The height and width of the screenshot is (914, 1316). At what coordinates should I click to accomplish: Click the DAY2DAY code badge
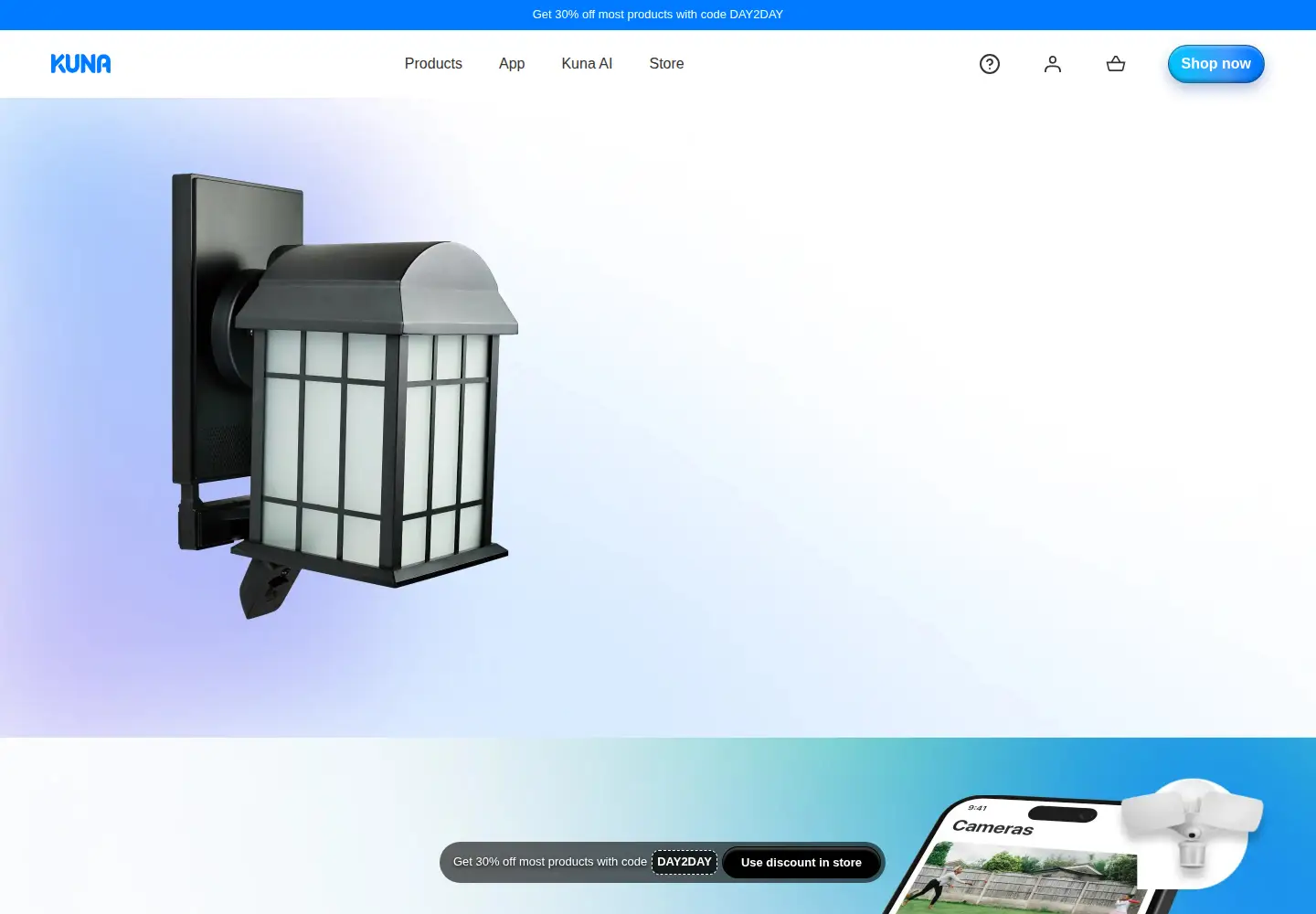pos(685,862)
